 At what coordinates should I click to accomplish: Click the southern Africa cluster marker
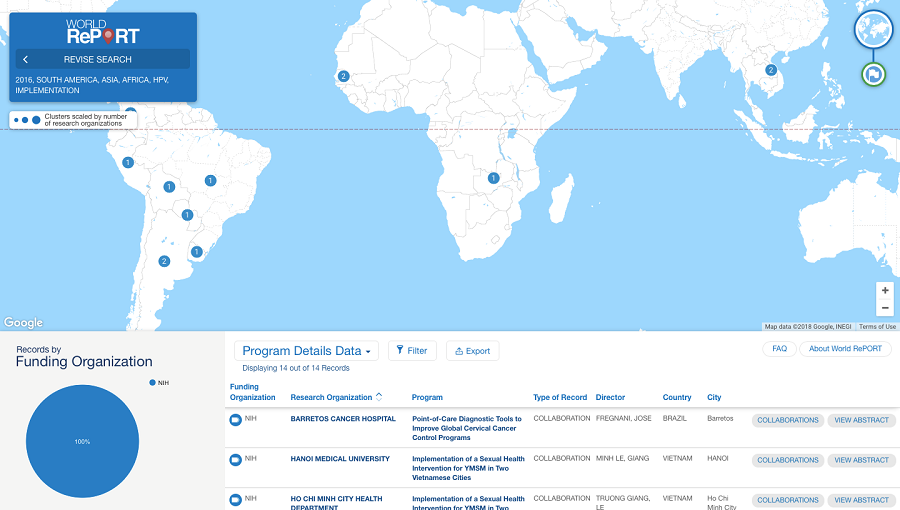(x=493, y=178)
